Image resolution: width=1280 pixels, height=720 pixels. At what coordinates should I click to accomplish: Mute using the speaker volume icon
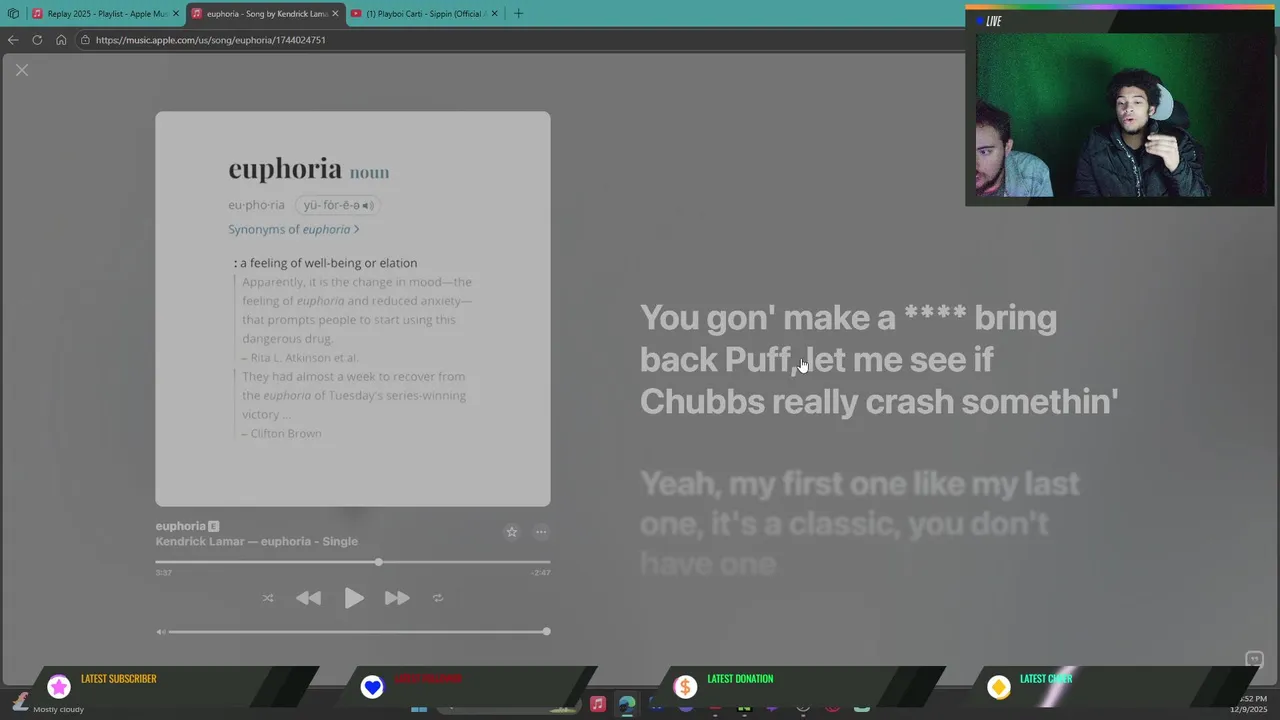[x=160, y=632]
